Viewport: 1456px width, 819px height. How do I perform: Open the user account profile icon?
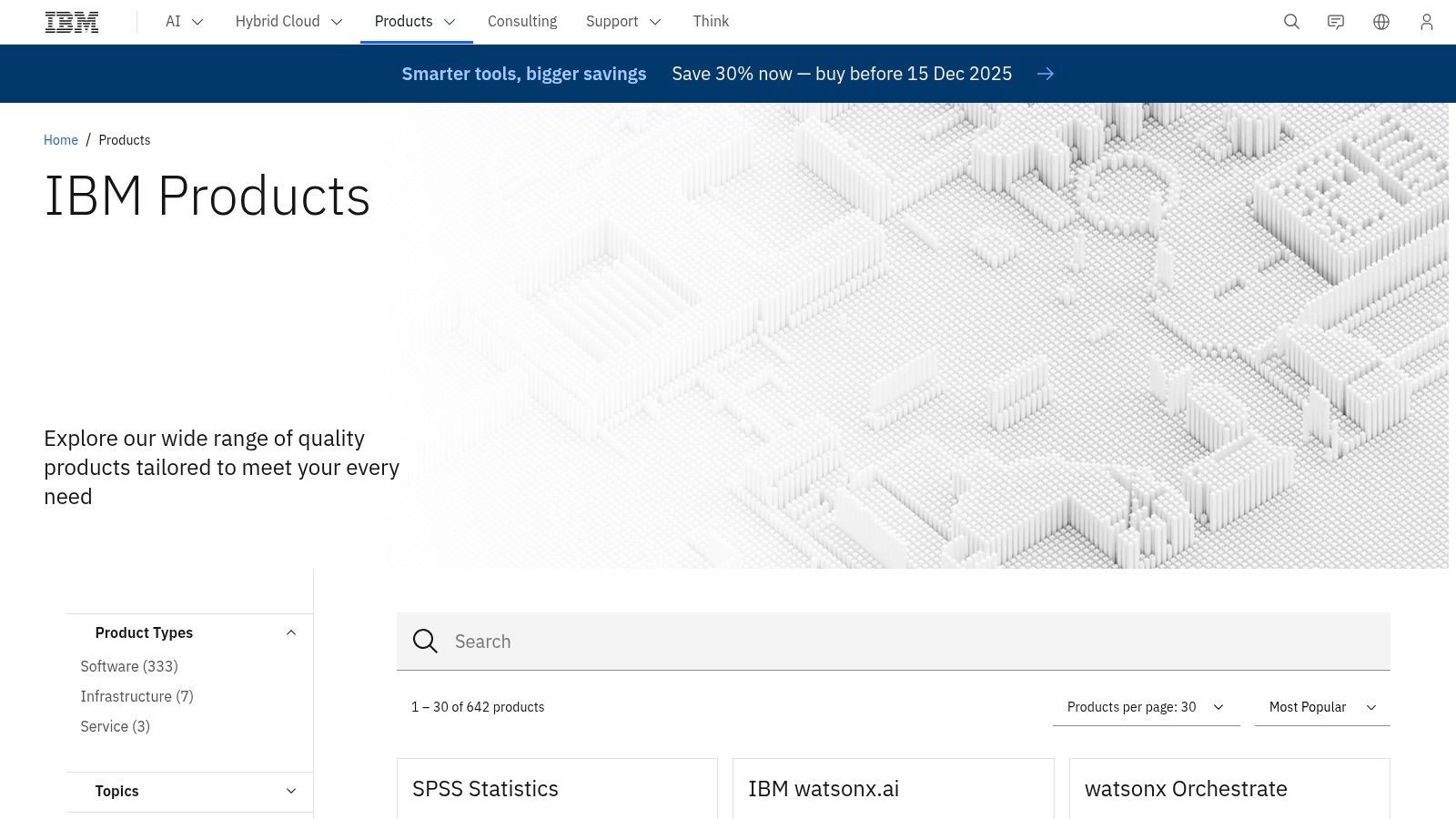1426,21
